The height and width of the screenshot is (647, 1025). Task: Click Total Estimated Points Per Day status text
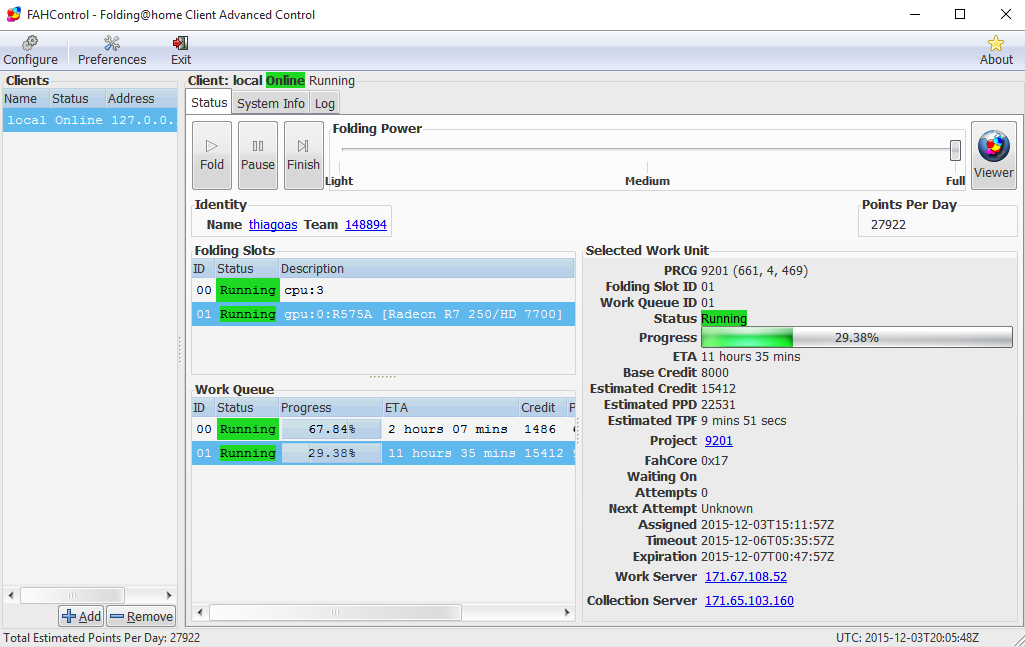pyautogui.click(x=102, y=638)
